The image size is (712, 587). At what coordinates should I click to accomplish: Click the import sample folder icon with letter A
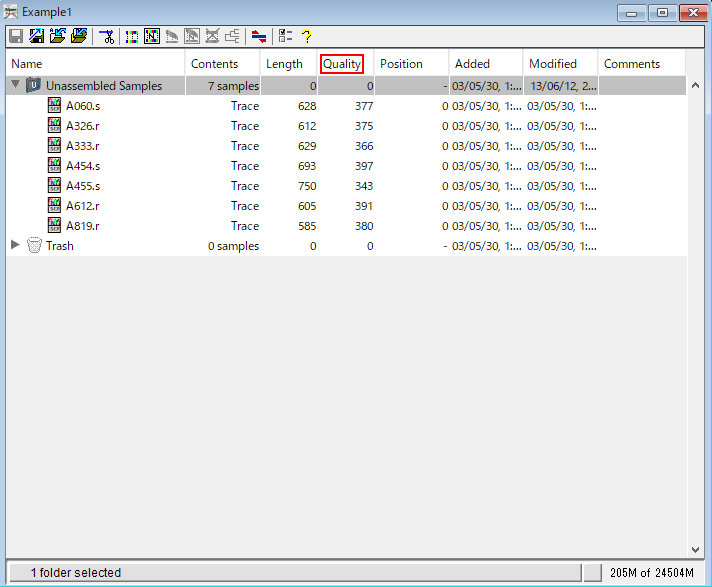pyautogui.click(x=58, y=36)
